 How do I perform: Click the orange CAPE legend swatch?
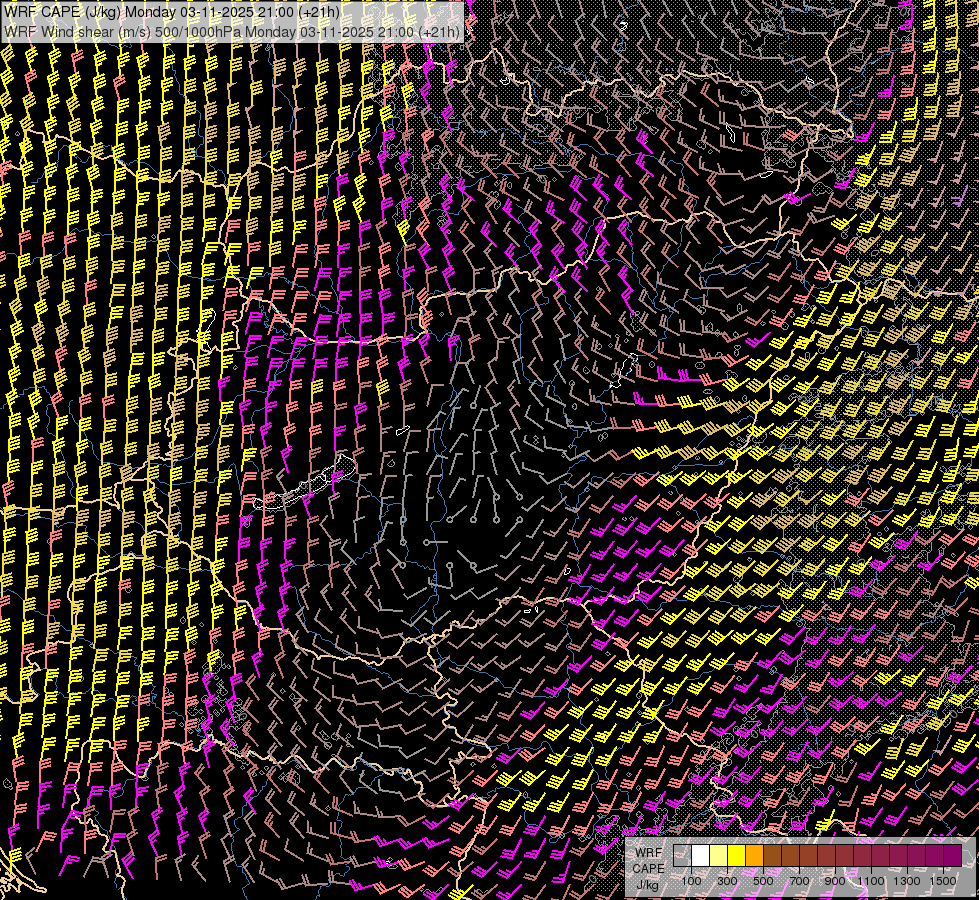click(755, 855)
